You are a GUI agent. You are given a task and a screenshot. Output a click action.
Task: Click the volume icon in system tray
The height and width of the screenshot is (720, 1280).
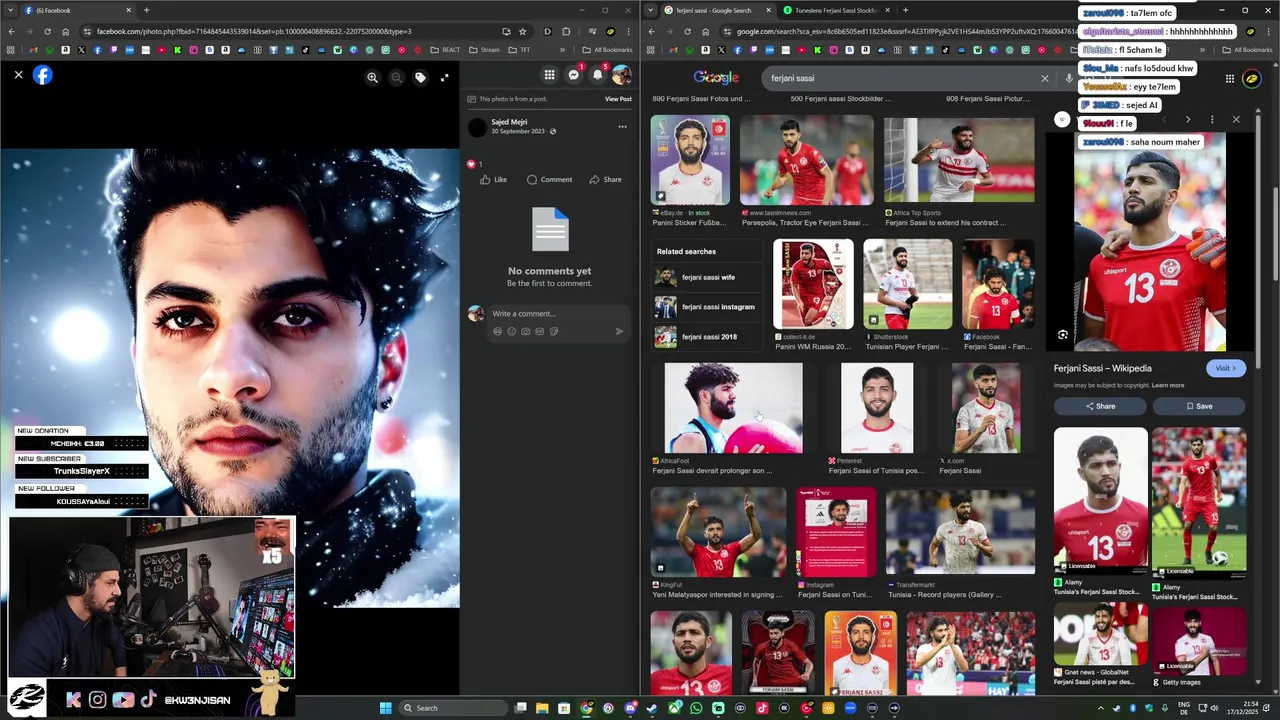pos(1215,708)
